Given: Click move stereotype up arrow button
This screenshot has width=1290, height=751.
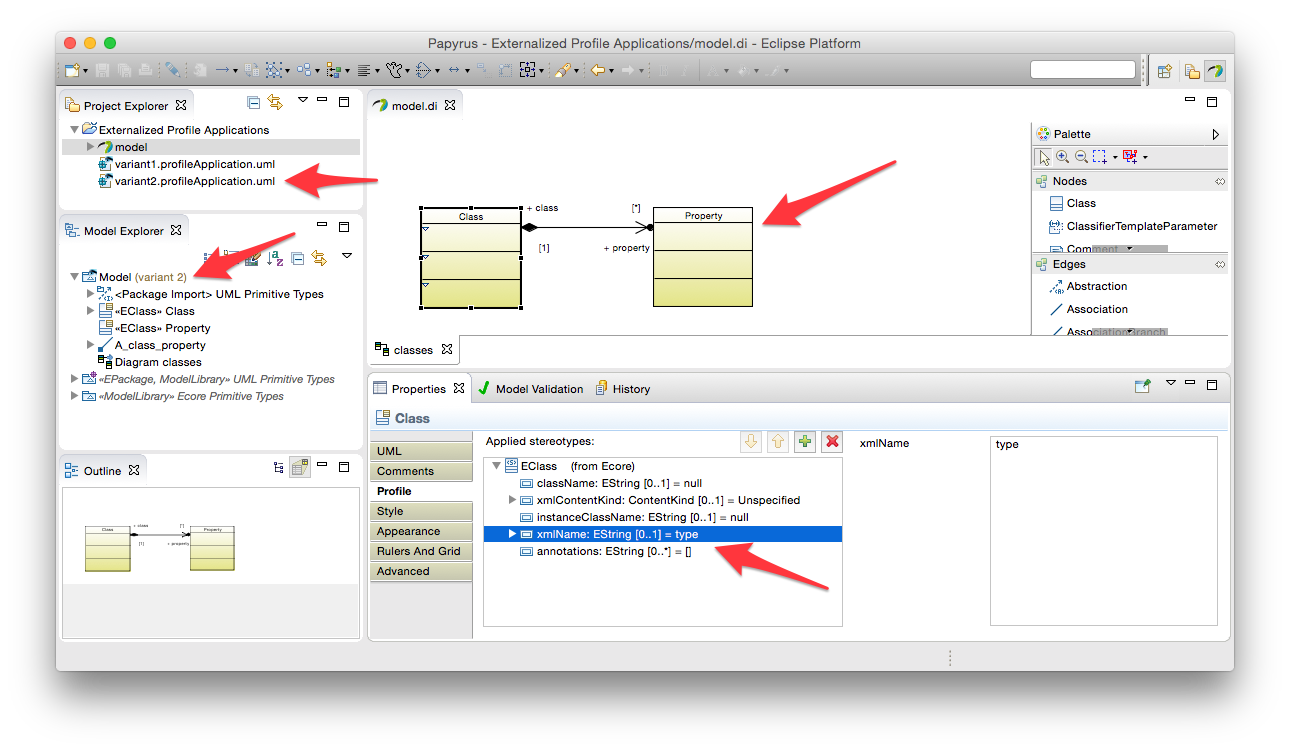Looking at the screenshot, I should coord(778,442).
